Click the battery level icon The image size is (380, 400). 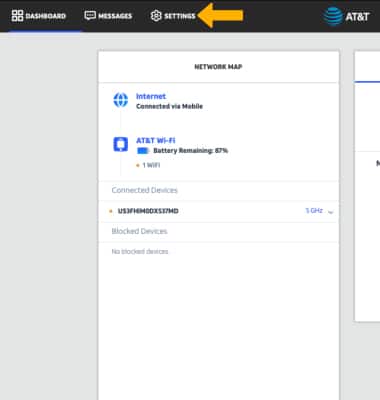pyautogui.click(x=143, y=151)
